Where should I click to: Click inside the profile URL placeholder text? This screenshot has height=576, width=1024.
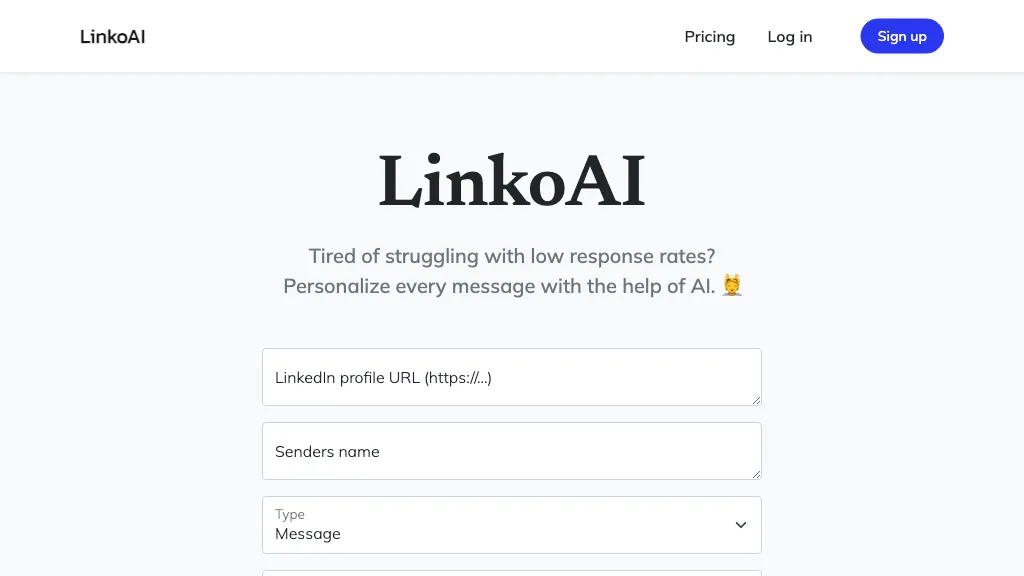[383, 377]
